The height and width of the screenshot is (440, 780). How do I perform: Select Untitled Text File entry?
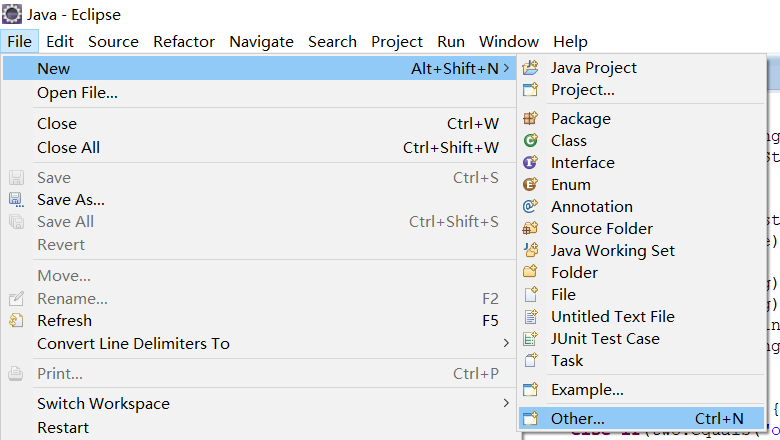click(642, 316)
